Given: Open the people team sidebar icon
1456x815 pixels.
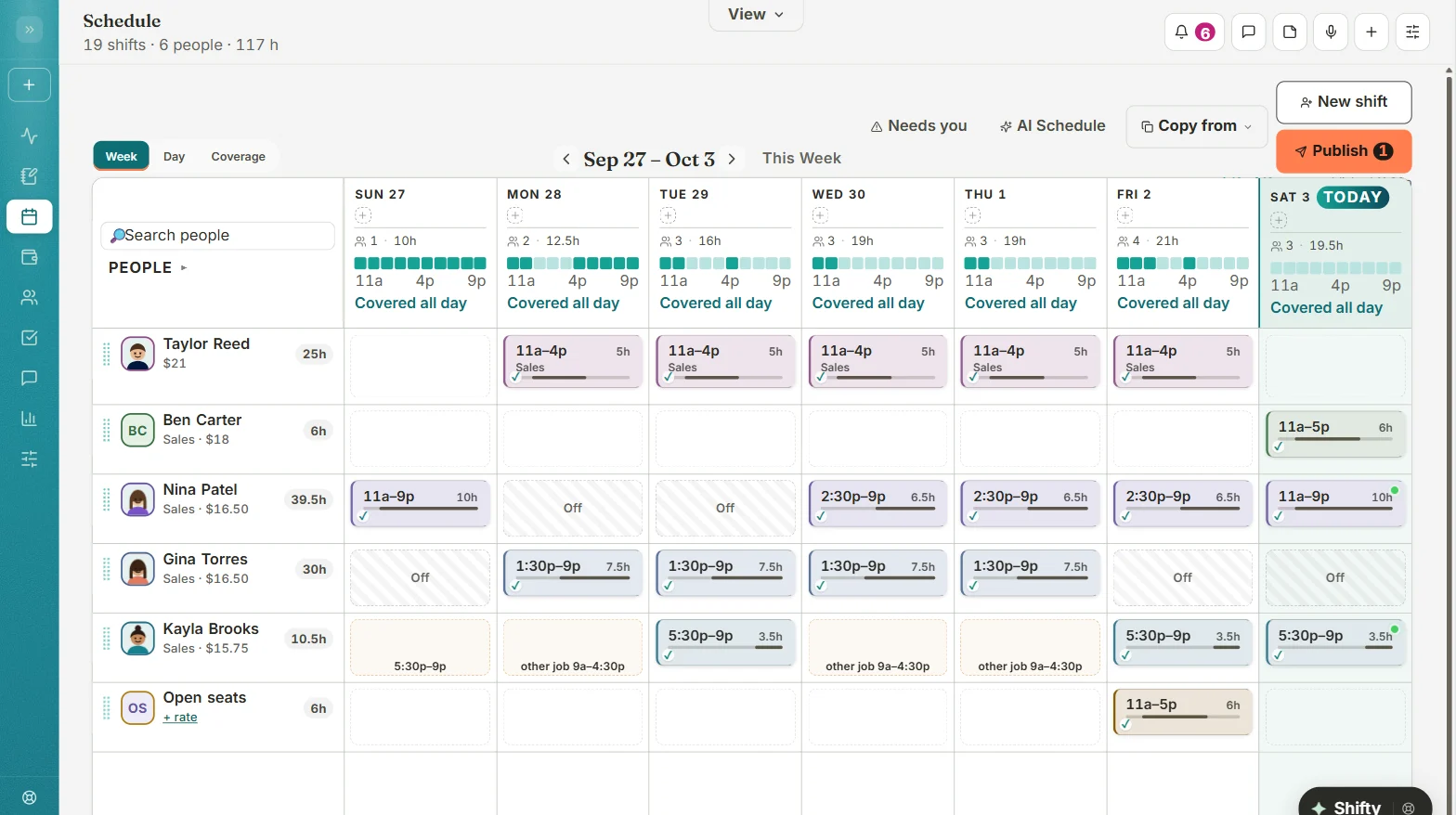Looking at the screenshot, I should (29, 297).
